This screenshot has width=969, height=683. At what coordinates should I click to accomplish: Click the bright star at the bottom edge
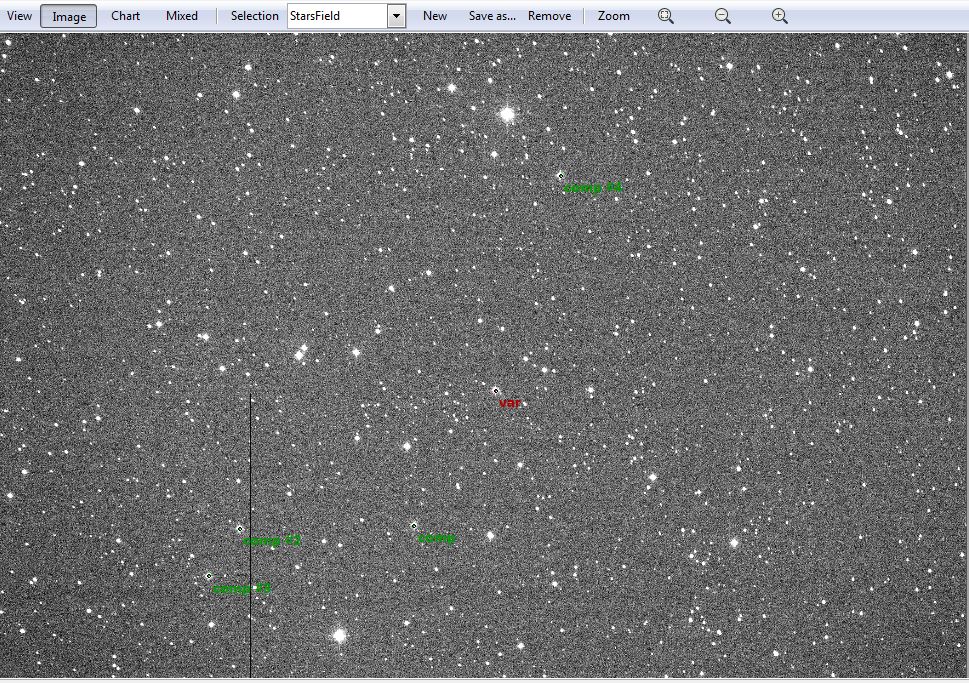point(340,635)
